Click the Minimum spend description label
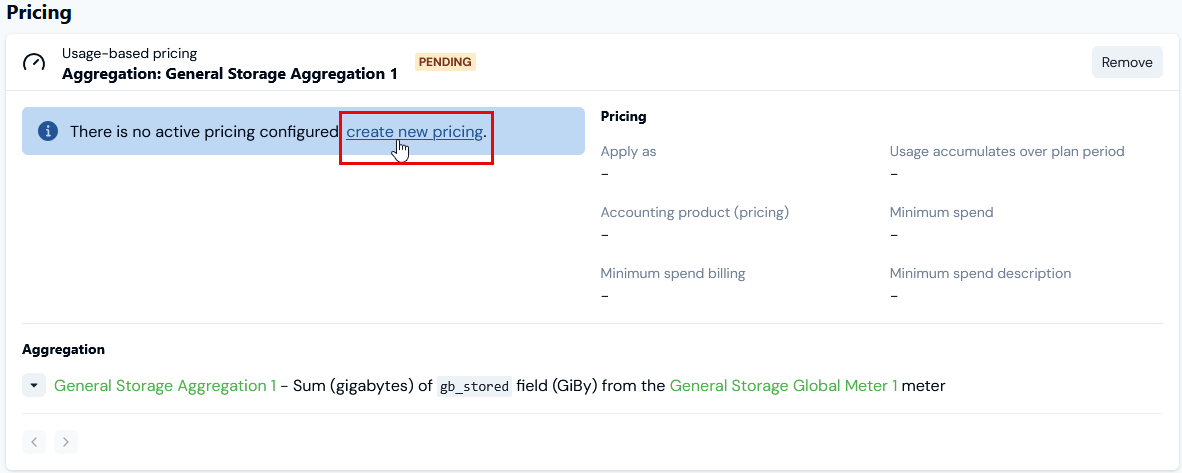Image resolution: width=1182 pixels, height=473 pixels. [x=980, y=273]
